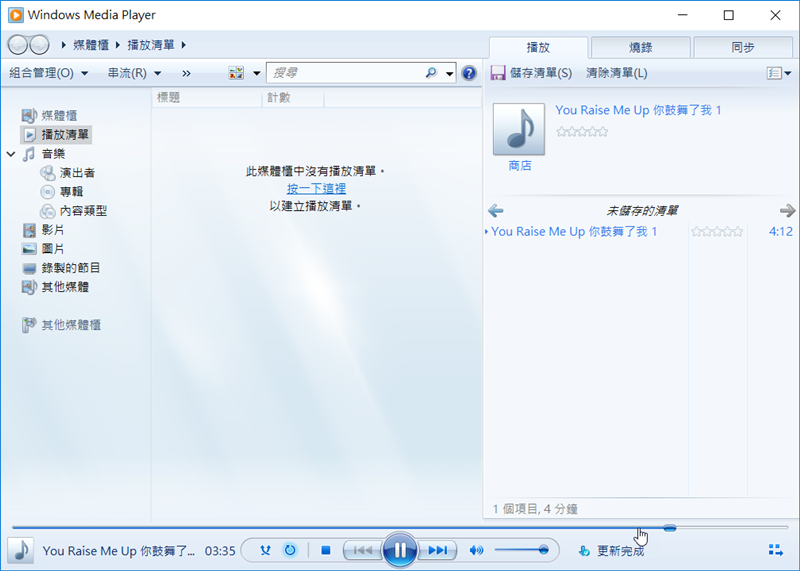
Task: Stop playback
Action: (x=326, y=550)
